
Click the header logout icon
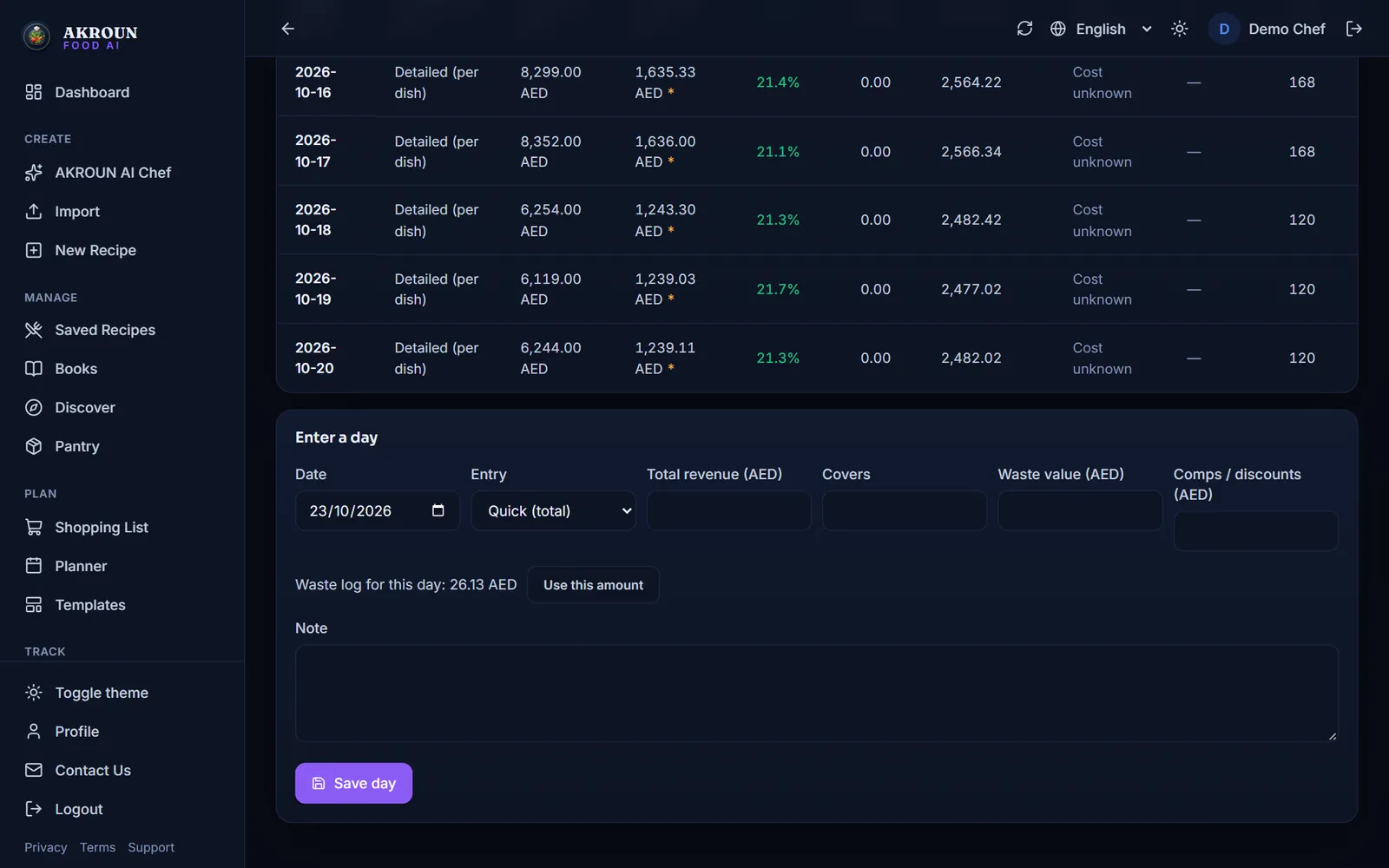1353,29
